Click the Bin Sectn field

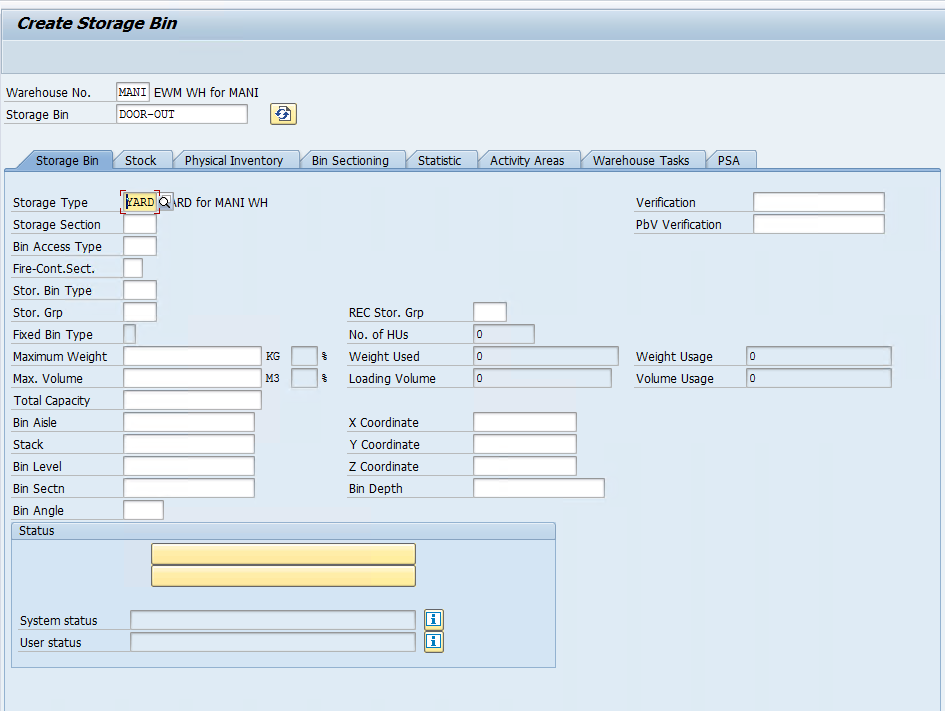(189, 488)
